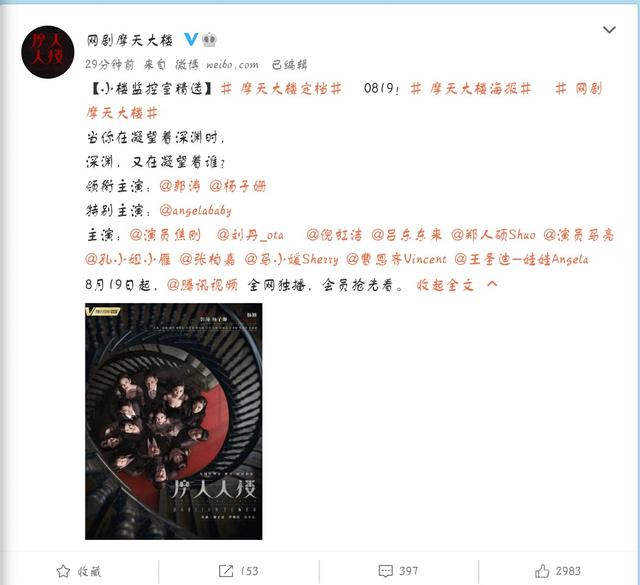The image size is (640, 585).
Task: Open the #摩天大楼海报# hashtag link
Action: point(471,89)
